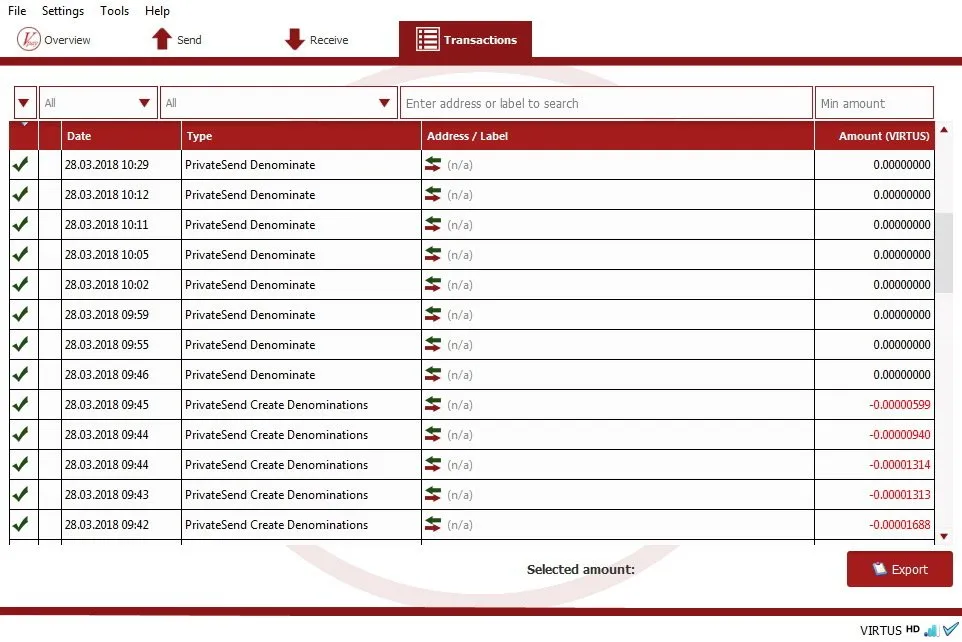
Task: Click the confirmed checkmark for 09:59 transaction
Action: click(21, 314)
